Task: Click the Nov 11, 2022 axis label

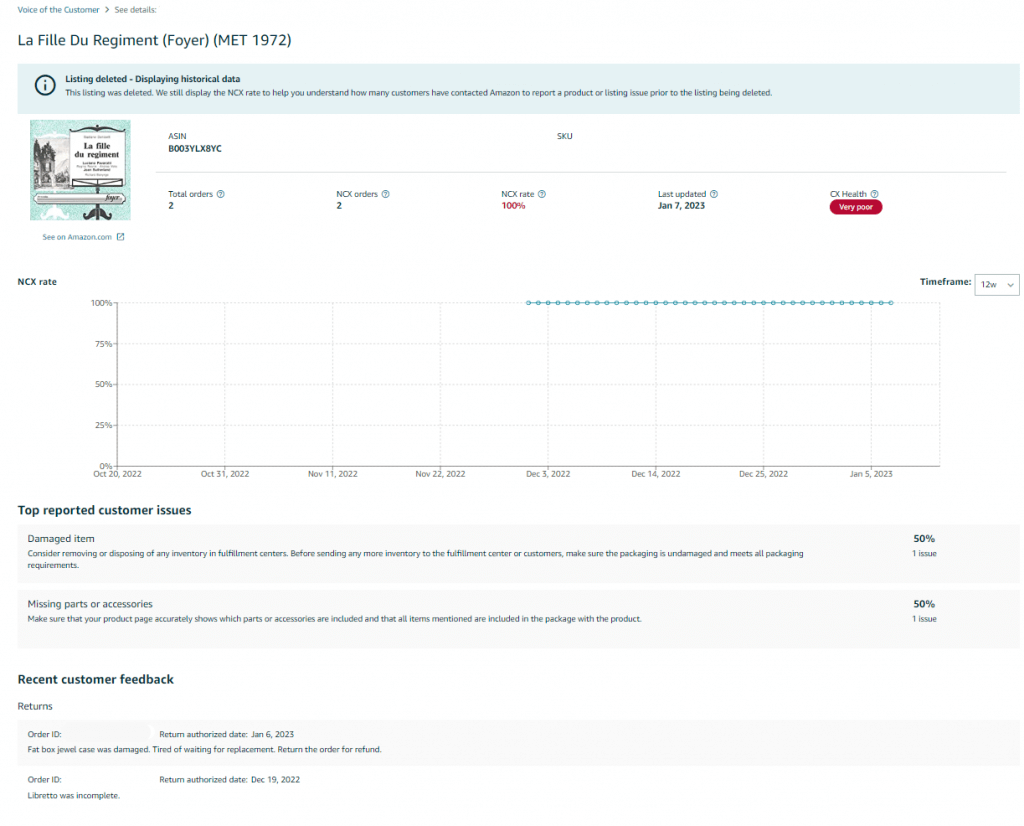Action: click(x=332, y=474)
